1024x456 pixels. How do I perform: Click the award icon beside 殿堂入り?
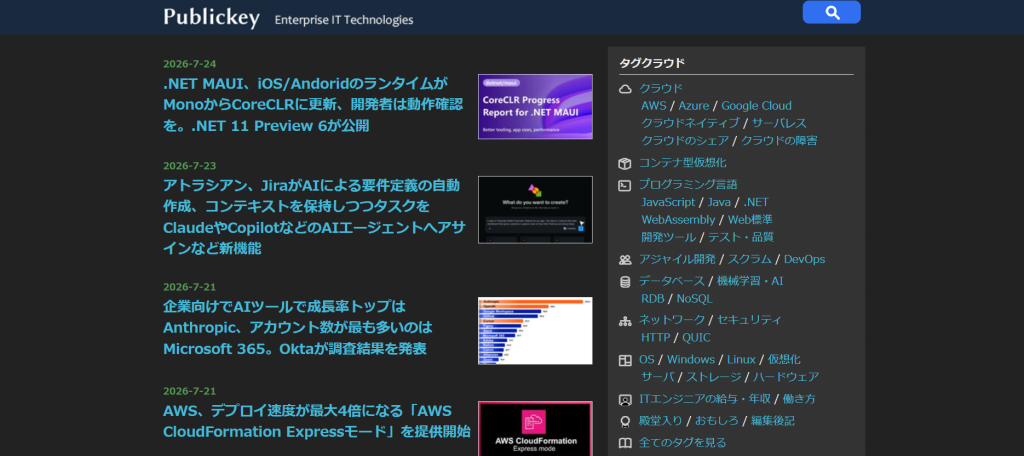pos(625,421)
